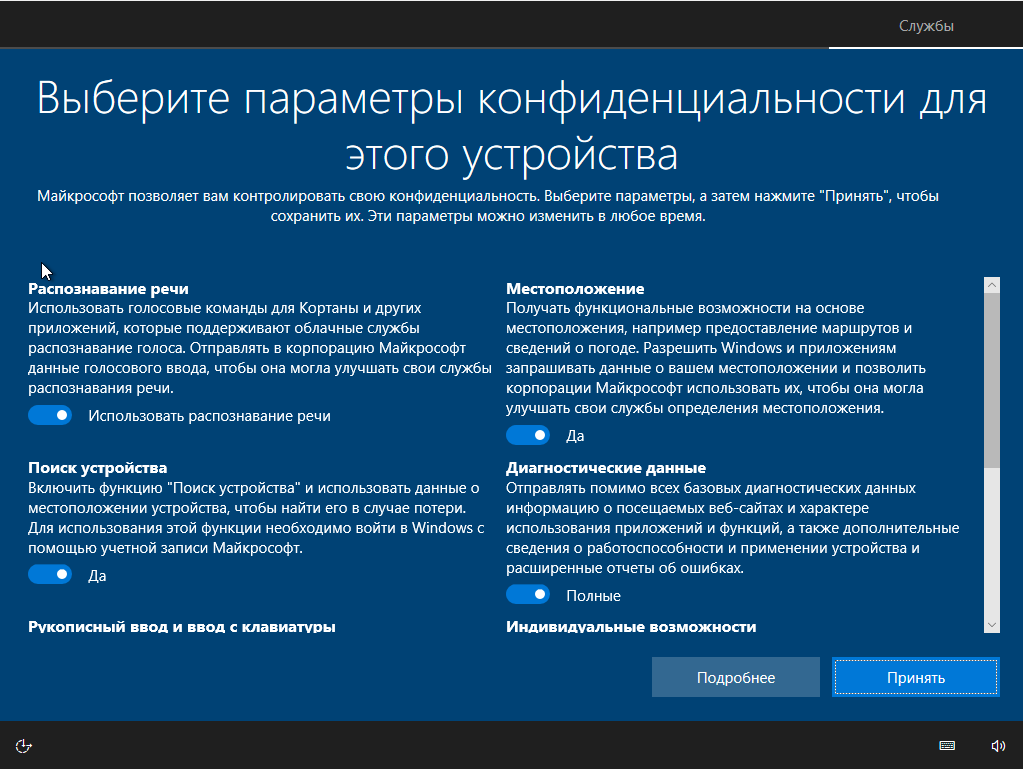Switch off the full diagnostic data toggle
The height and width of the screenshot is (769, 1023).
point(528,593)
